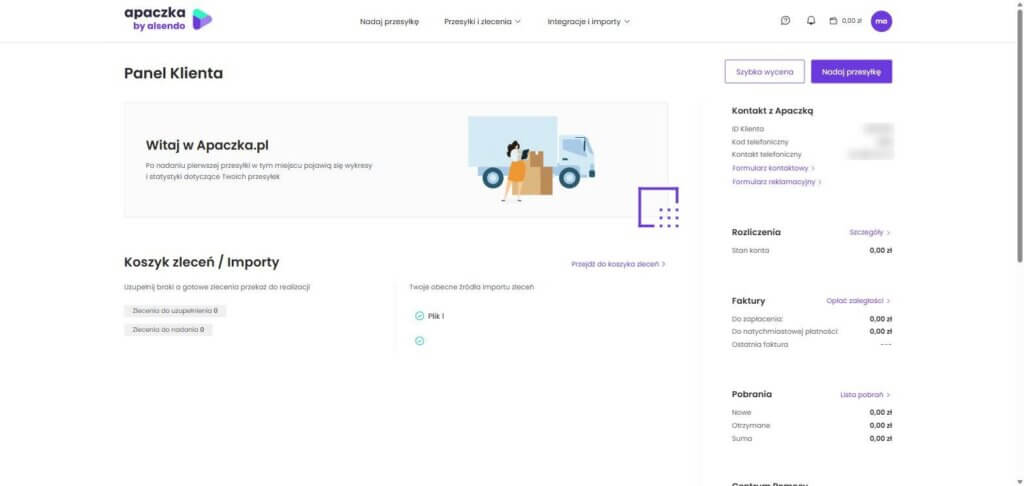This screenshot has height=486, width=1024.
Task: Click the Stan konta label
Action: point(750,251)
